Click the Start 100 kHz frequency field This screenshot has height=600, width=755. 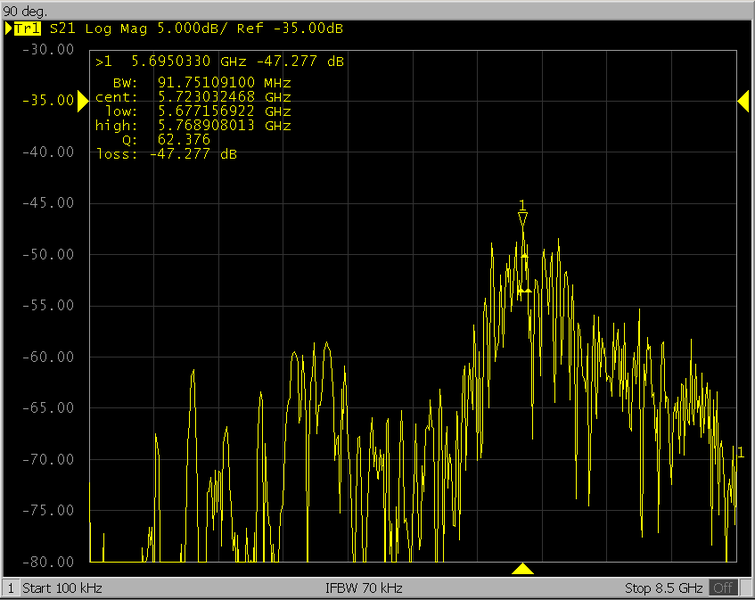62,588
